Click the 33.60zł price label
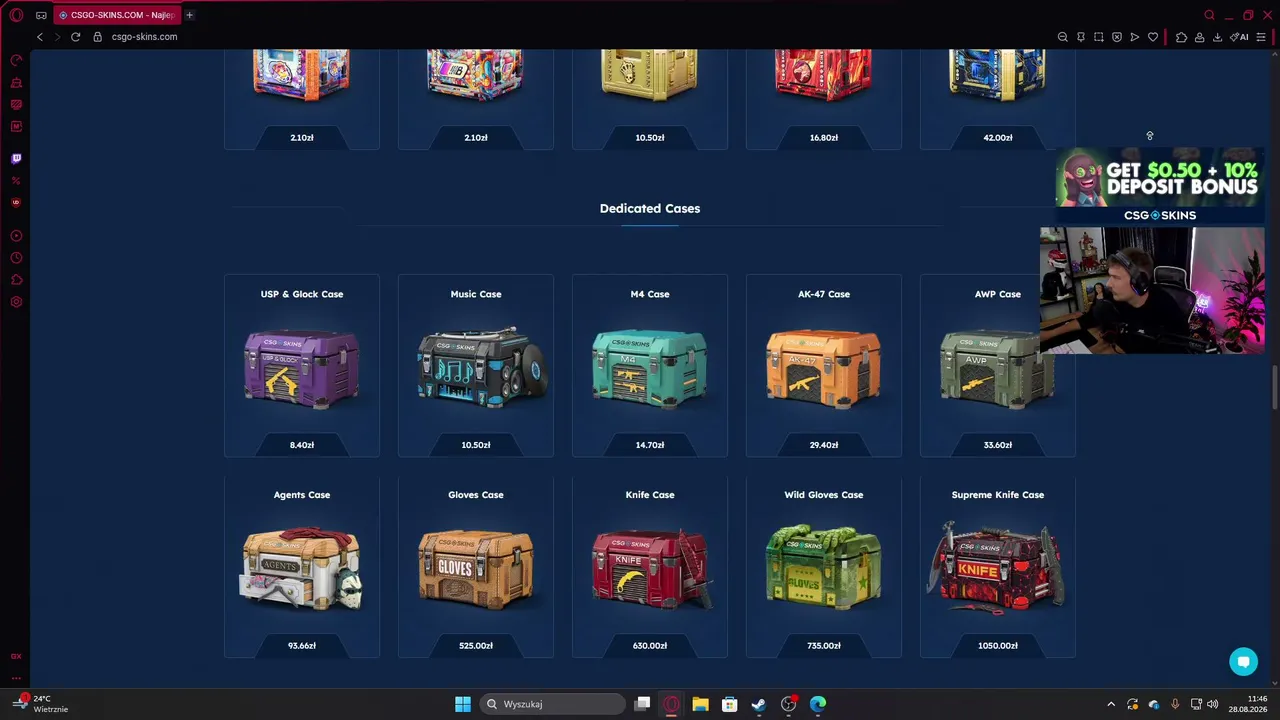Image resolution: width=1280 pixels, height=720 pixels. [998, 445]
